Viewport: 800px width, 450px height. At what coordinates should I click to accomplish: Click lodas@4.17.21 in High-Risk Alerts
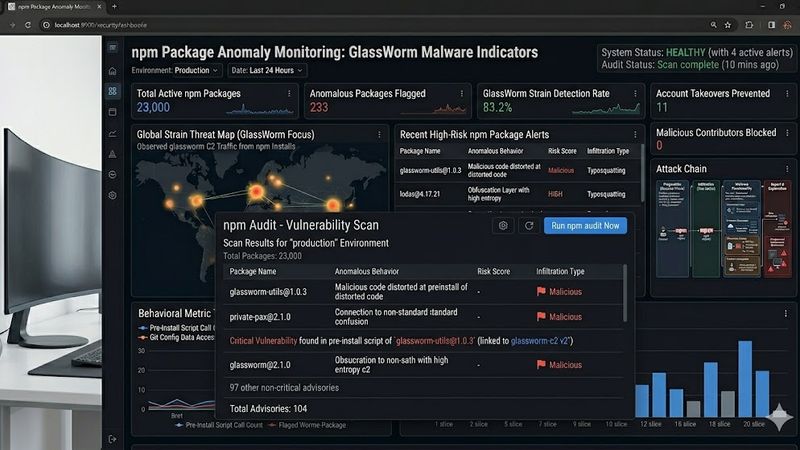point(419,194)
